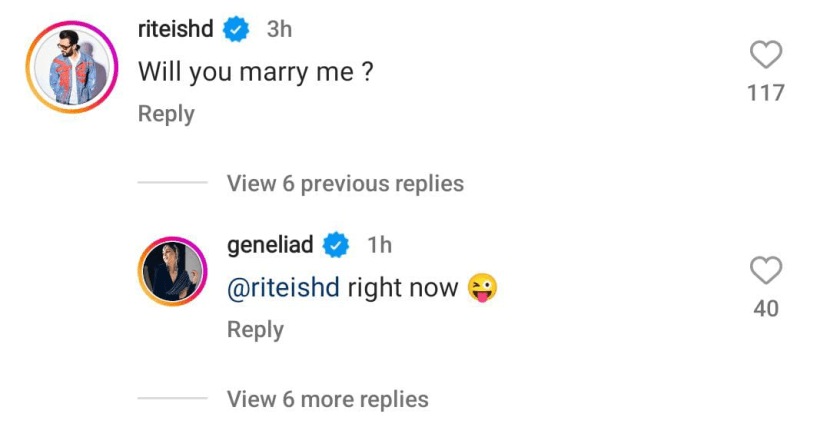This screenshot has width=830, height=427.
Task: Click verified badge next to riteishd
Action: [236, 30]
